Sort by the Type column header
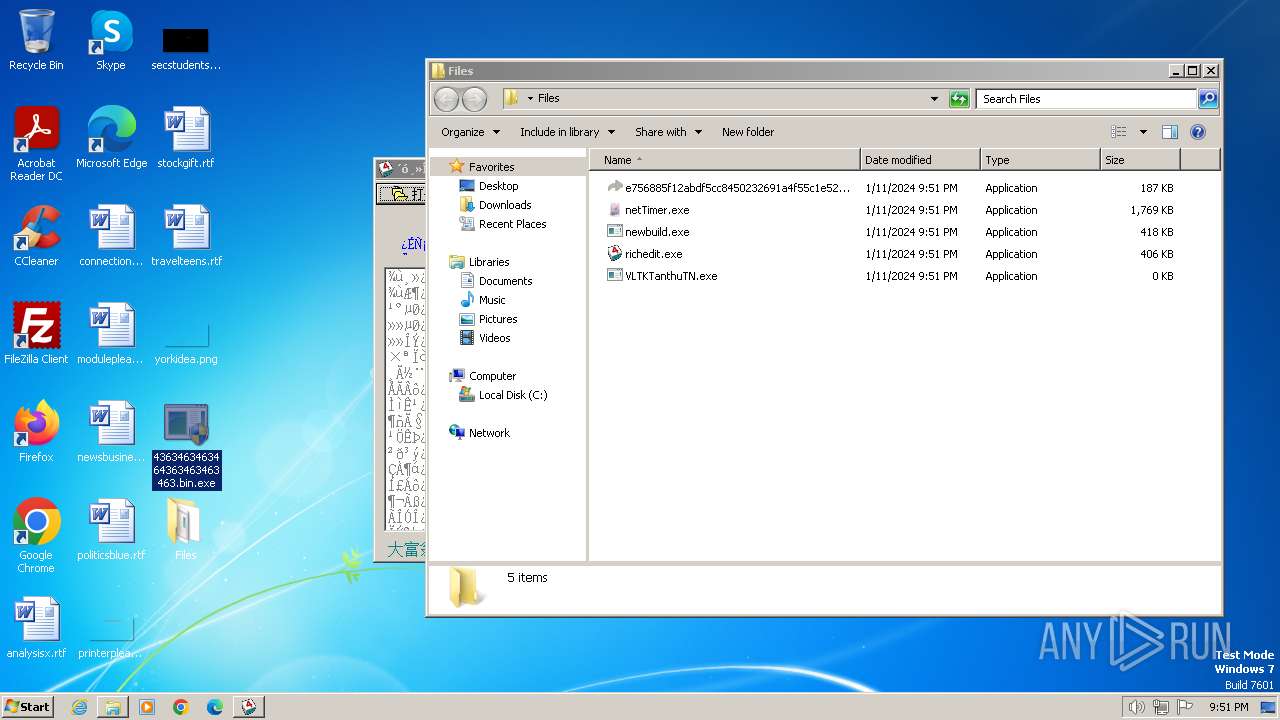Image resolution: width=1280 pixels, height=720 pixels. tap(1040, 160)
